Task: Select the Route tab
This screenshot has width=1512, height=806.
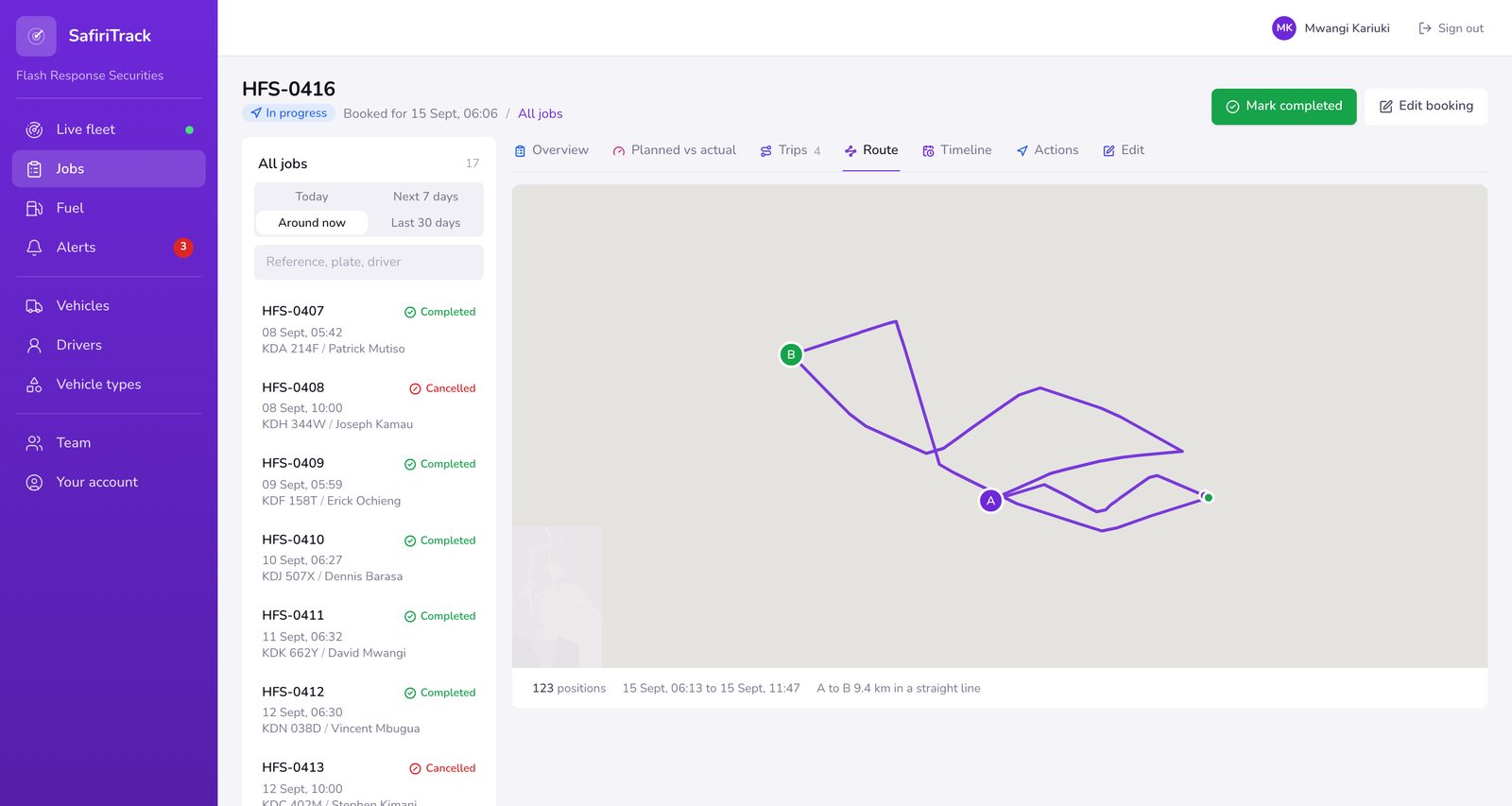Action: [870, 150]
